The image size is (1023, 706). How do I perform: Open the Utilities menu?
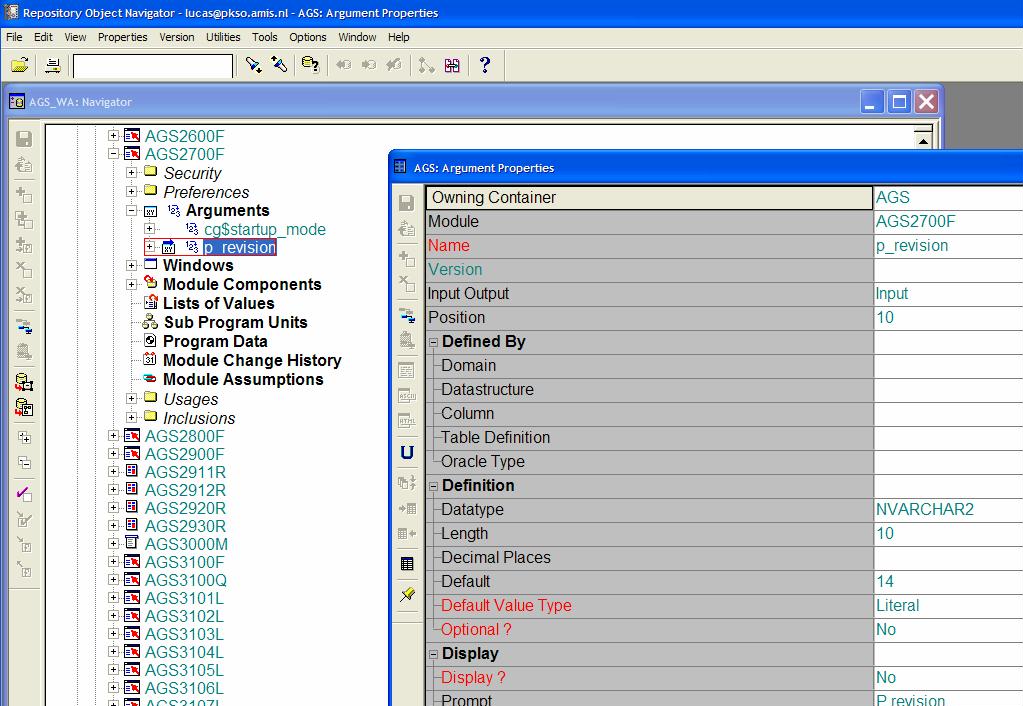tap(223, 37)
